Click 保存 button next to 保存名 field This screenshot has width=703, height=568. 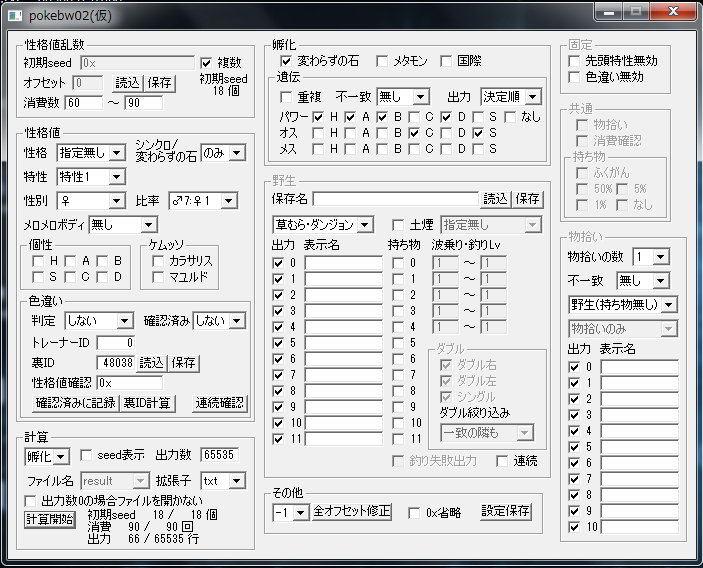[527, 199]
